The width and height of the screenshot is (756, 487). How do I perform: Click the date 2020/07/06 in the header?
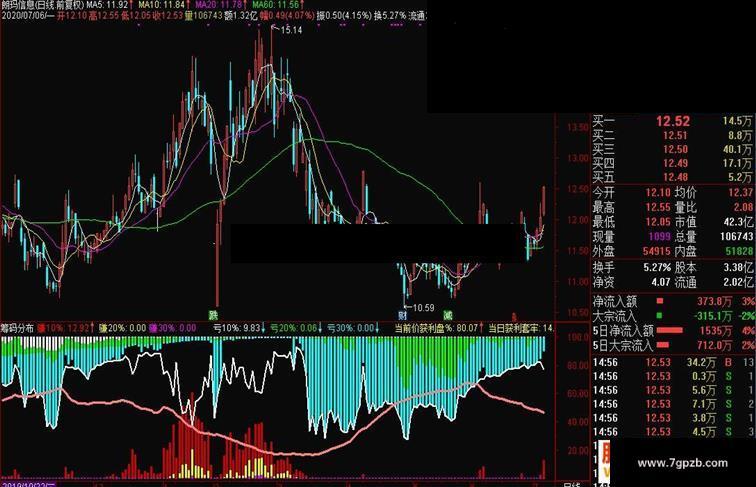tap(23, 16)
